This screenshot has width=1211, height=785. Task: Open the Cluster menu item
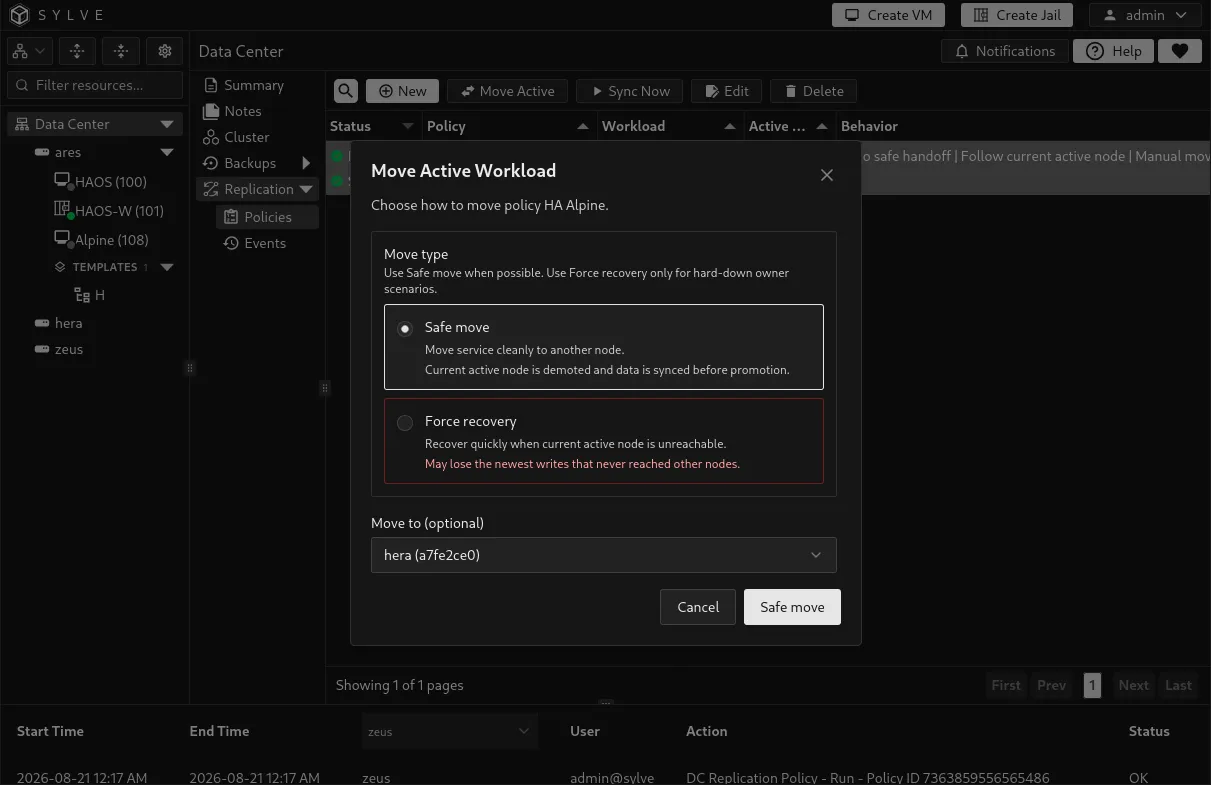[x=236, y=137]
